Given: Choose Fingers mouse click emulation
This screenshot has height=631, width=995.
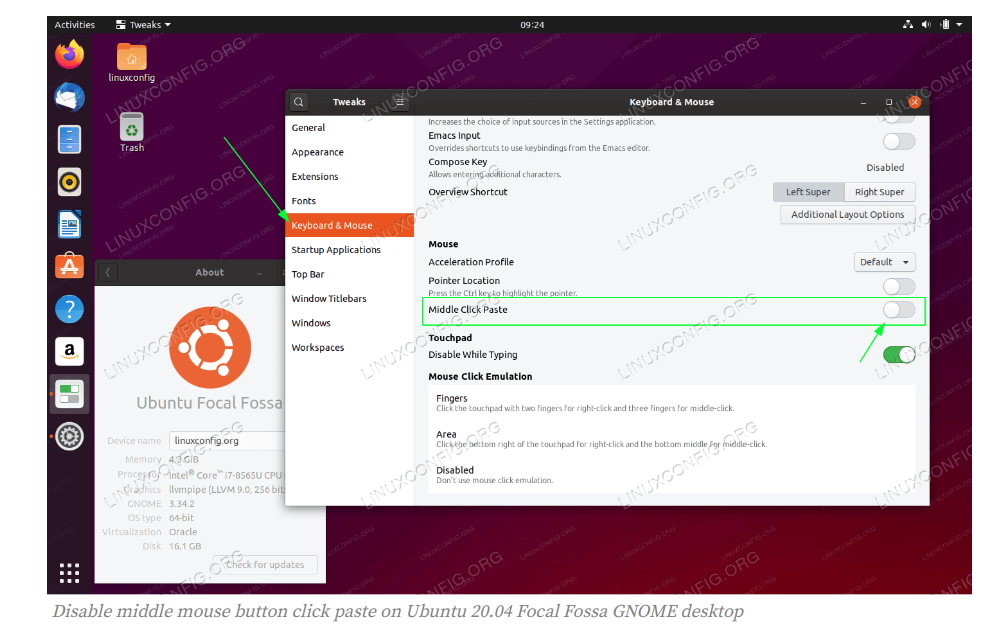Looking at the screenshot, I should click(x=672, y=402).
